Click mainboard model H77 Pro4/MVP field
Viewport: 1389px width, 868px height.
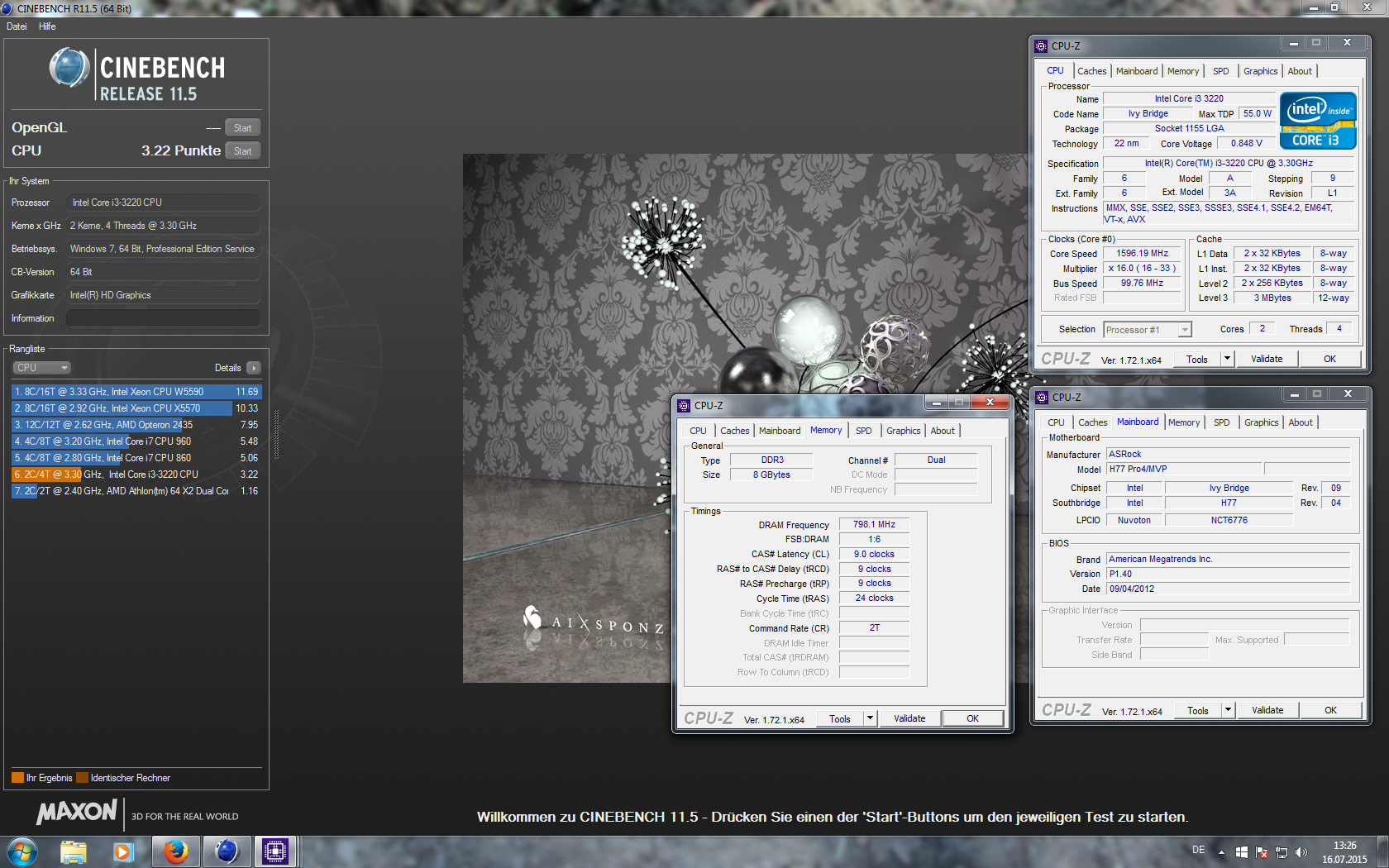click(1184, 469)
